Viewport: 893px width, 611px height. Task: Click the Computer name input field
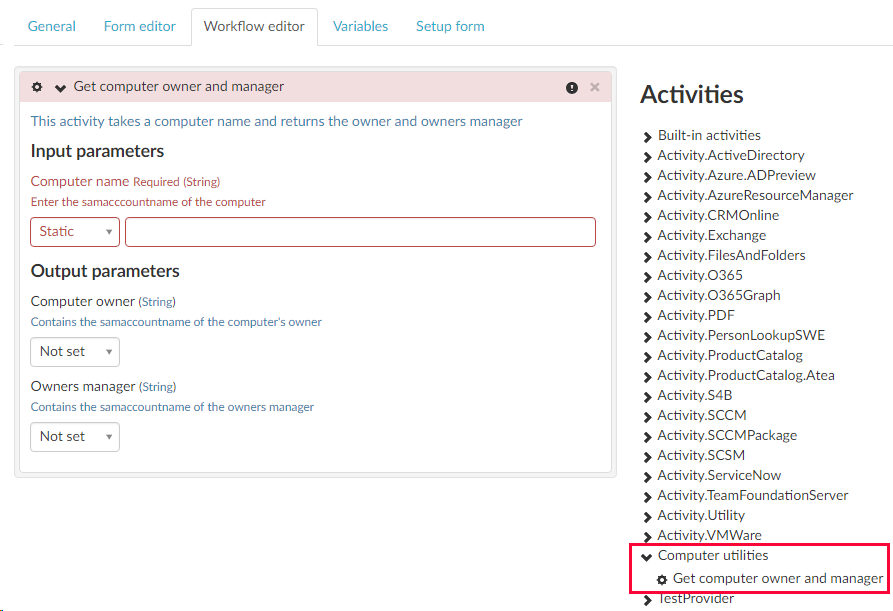[x=360, y=232]
